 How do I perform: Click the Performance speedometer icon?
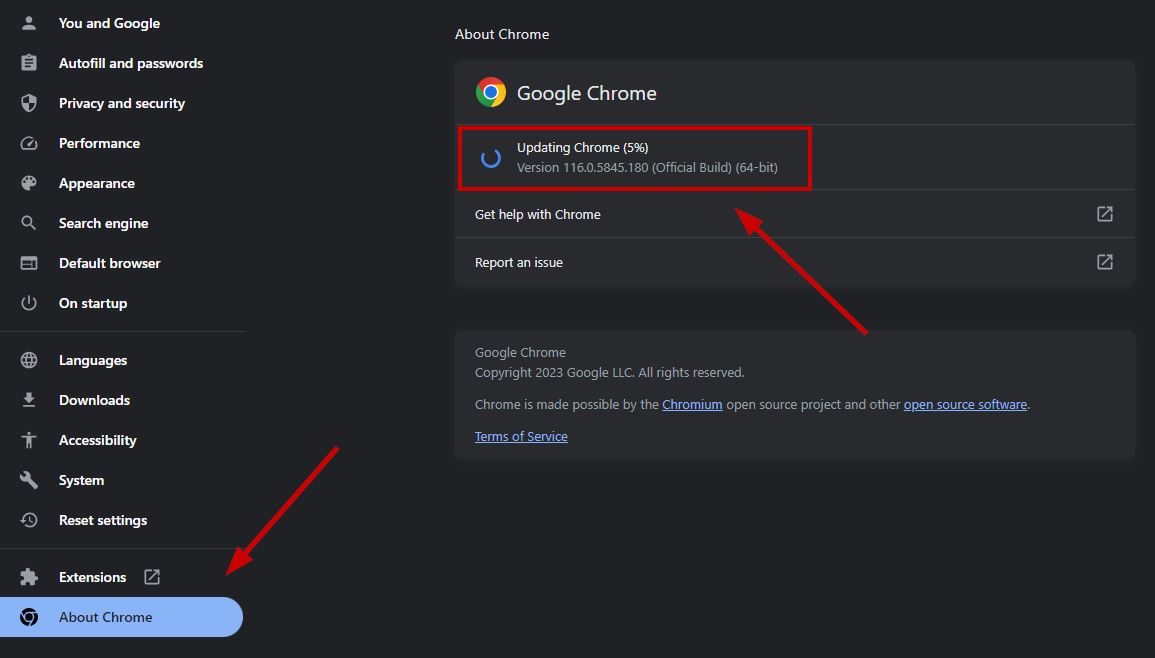[x=28, y=142]
